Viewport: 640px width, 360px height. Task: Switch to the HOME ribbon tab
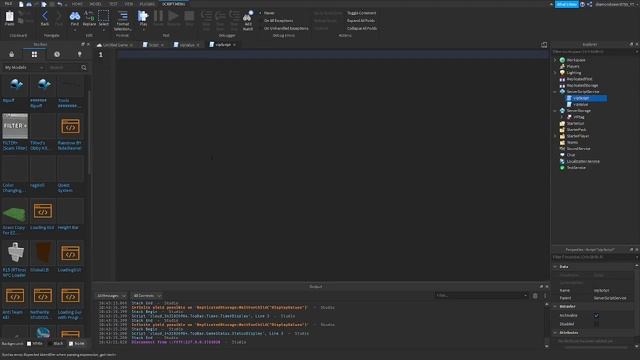77,4
